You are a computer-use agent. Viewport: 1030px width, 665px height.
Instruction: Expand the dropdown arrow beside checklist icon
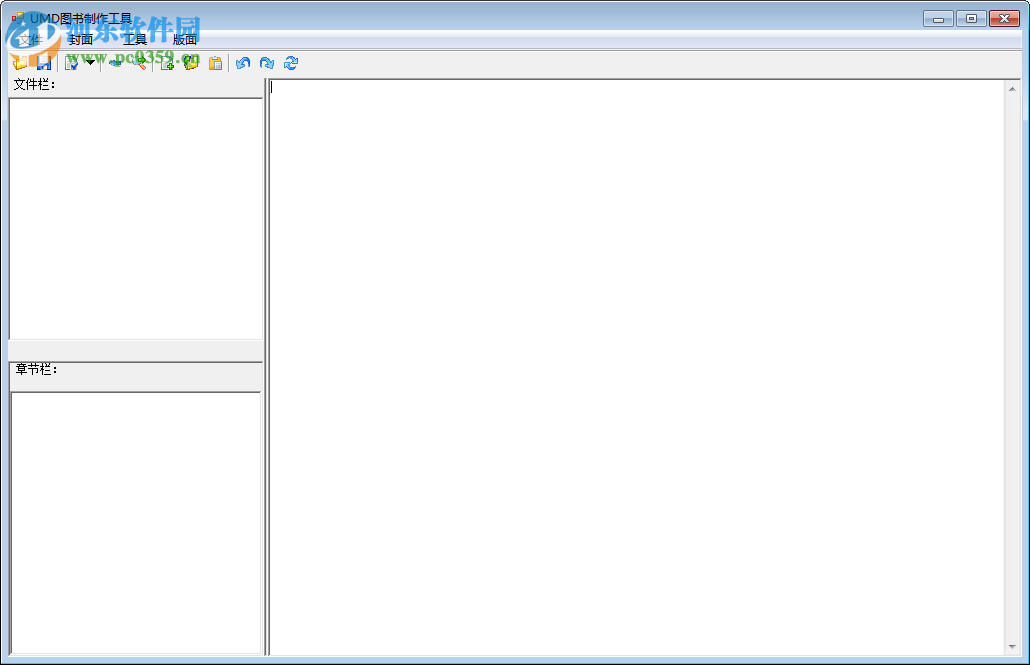[x=90, y=62]
